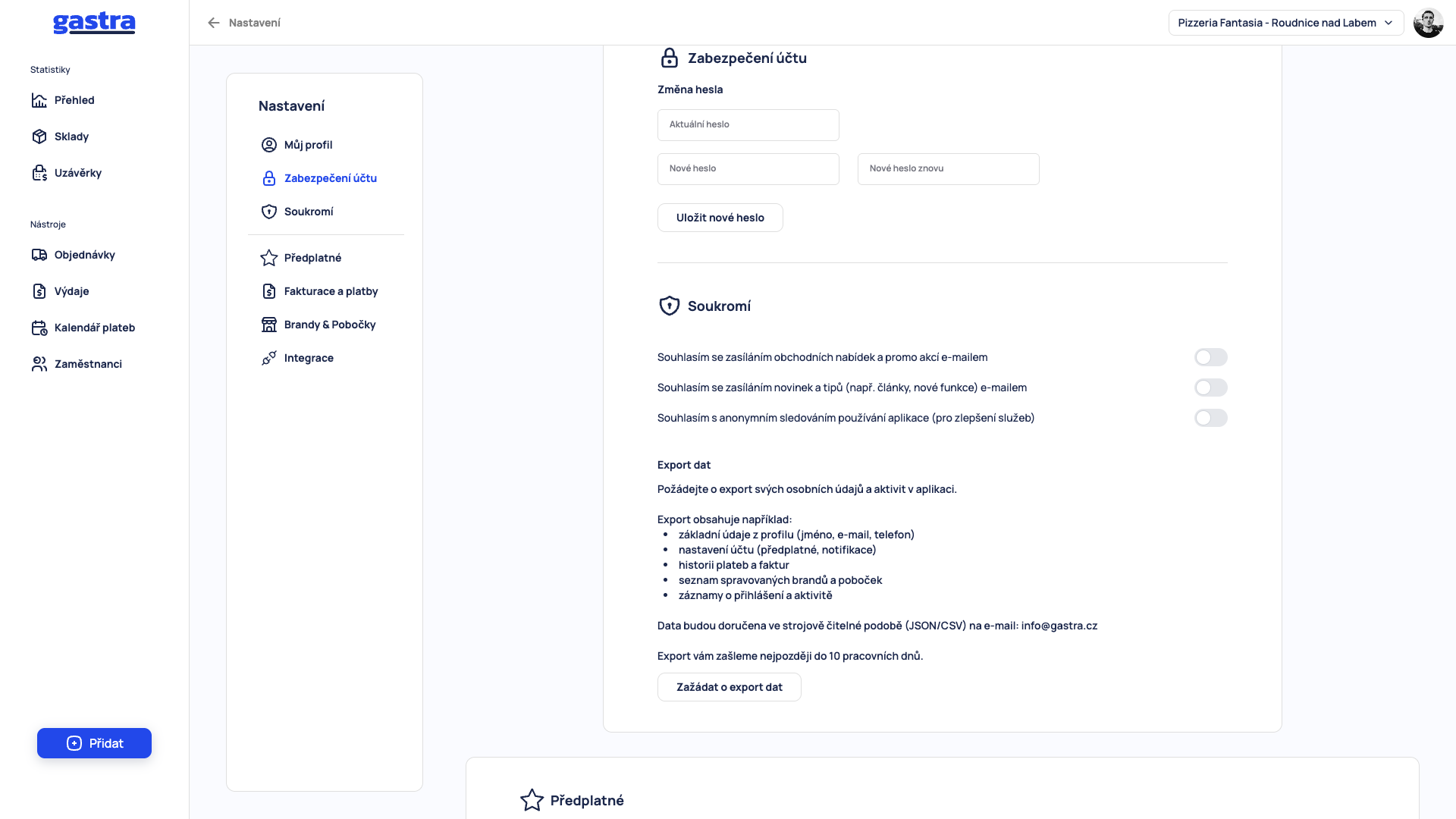Click the Přidat button

[94, 743]
